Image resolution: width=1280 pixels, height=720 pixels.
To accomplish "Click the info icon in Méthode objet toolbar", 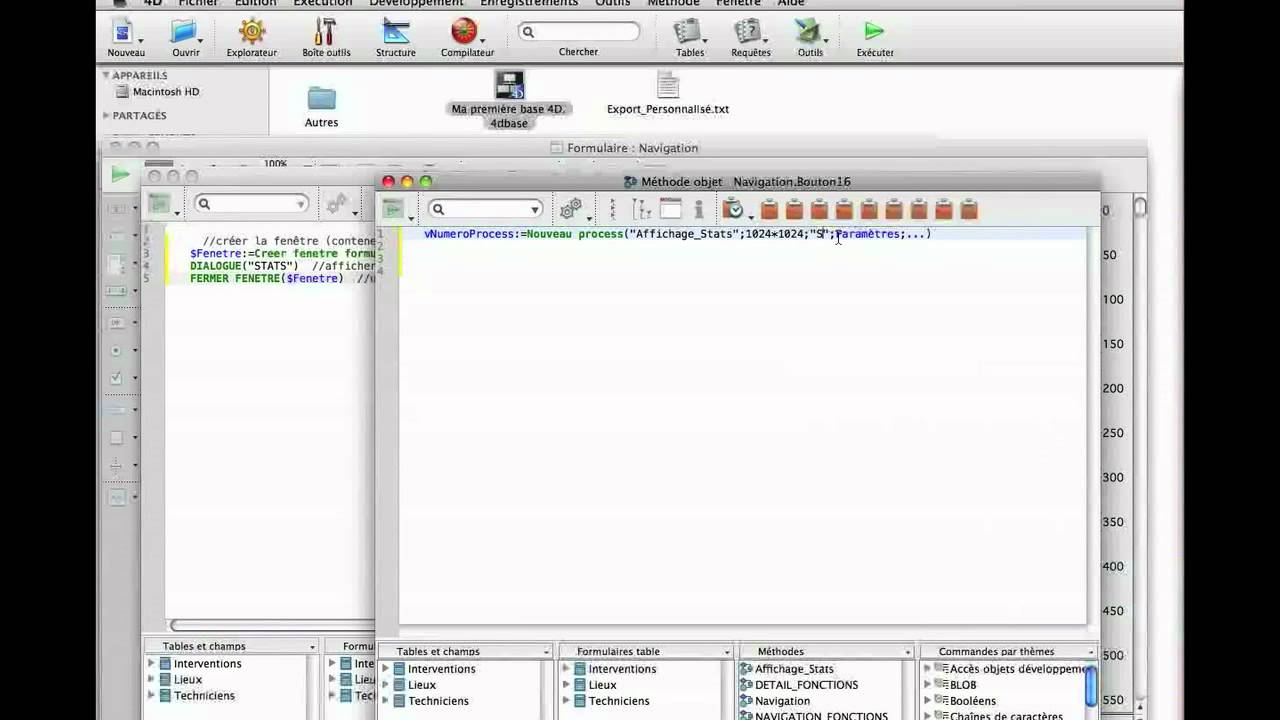I will (698, 209).
